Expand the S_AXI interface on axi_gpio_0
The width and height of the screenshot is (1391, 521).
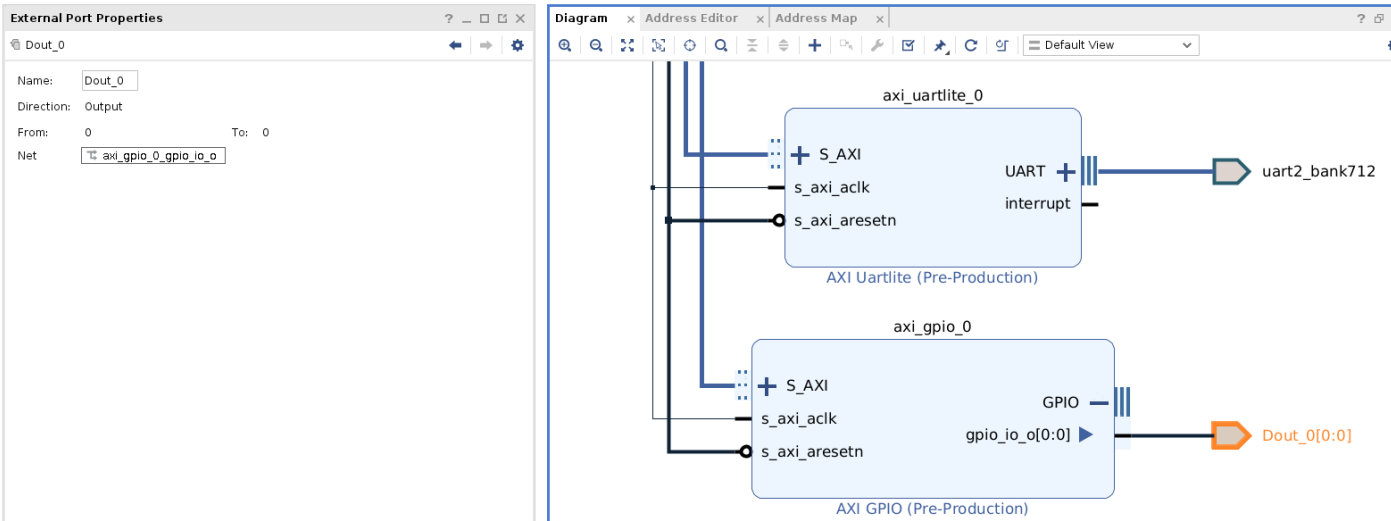(767, 386)
